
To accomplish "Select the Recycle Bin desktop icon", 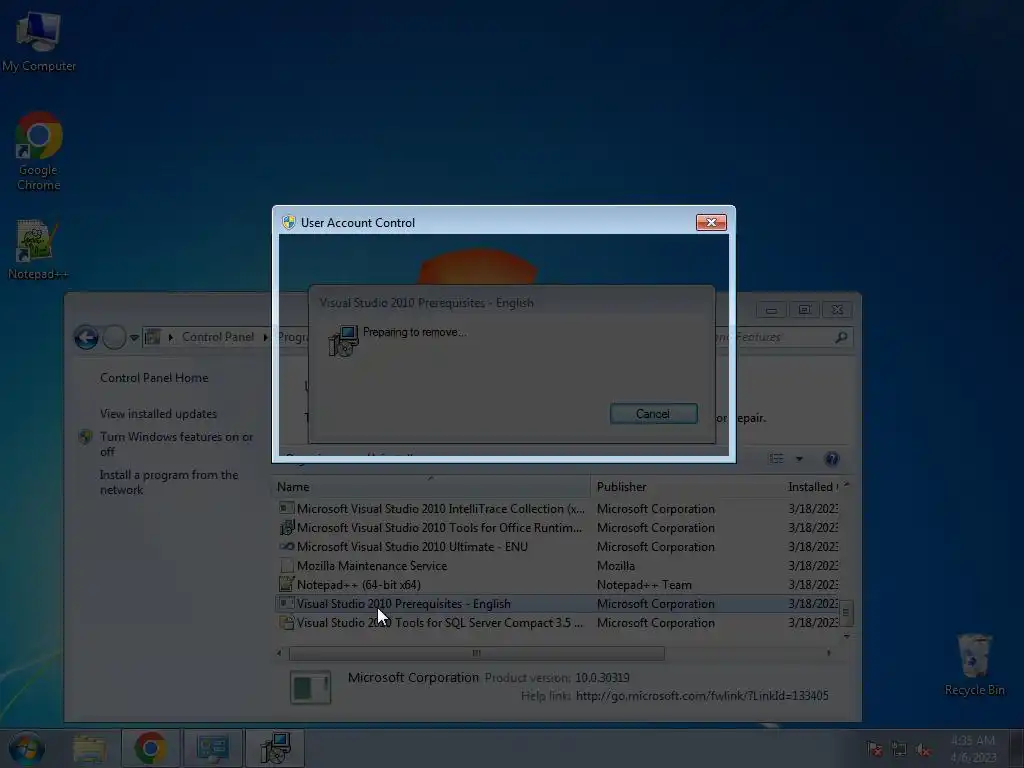I will [974, 664].
